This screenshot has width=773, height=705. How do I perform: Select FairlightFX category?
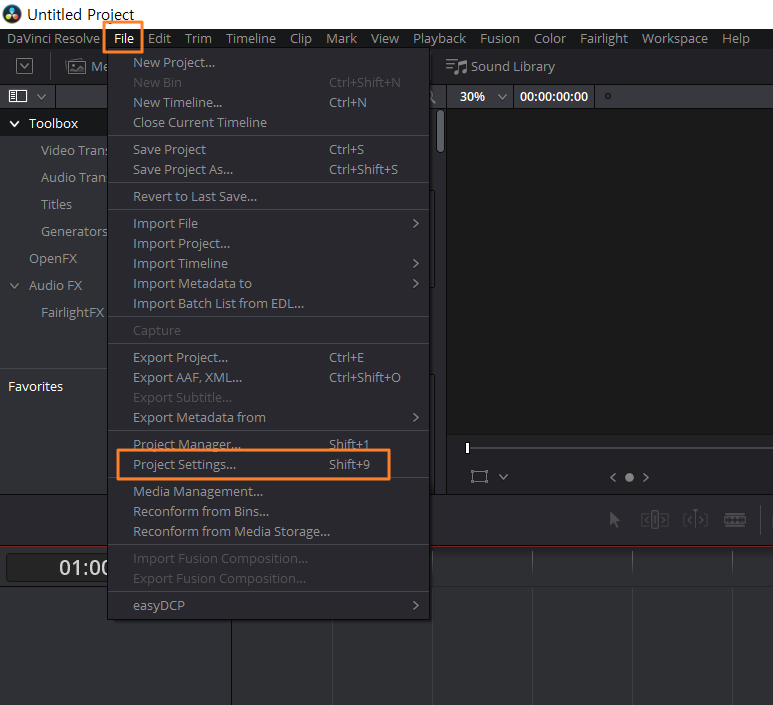point(72,313)
